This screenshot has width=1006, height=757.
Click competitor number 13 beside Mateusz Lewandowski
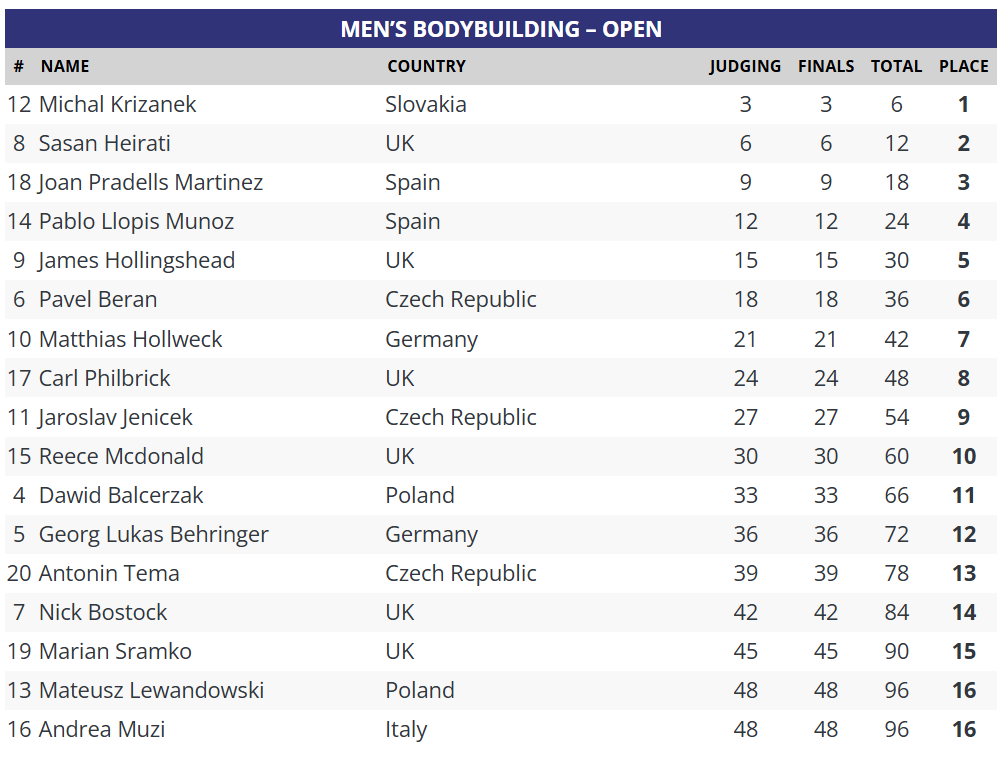20,690
